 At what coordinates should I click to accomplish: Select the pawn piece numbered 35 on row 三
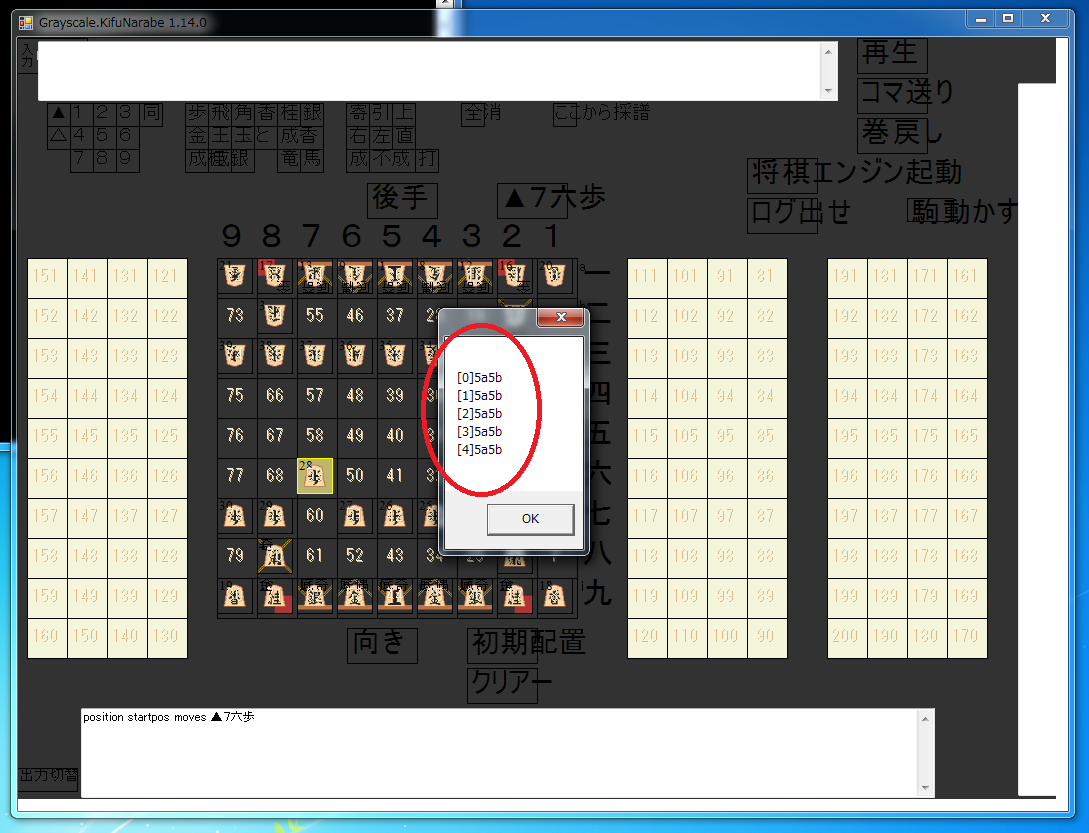[x=394, y=356]
